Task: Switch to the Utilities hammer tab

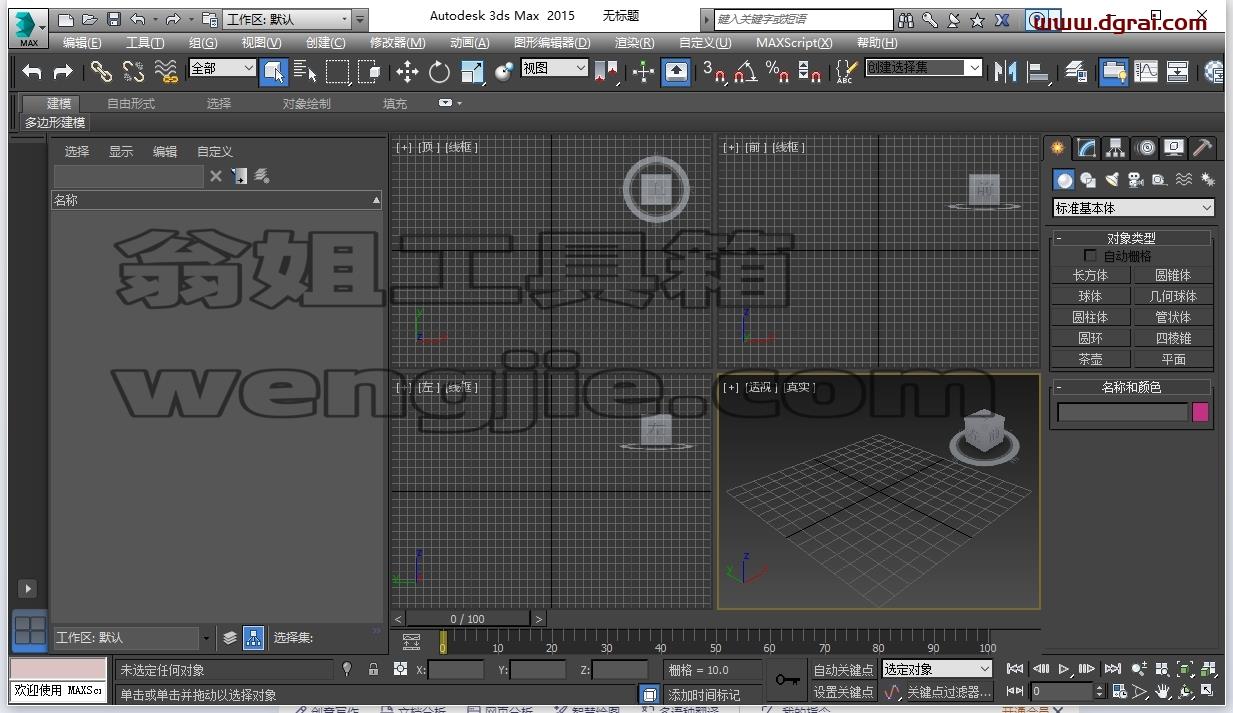Action: coord(1203,148)
